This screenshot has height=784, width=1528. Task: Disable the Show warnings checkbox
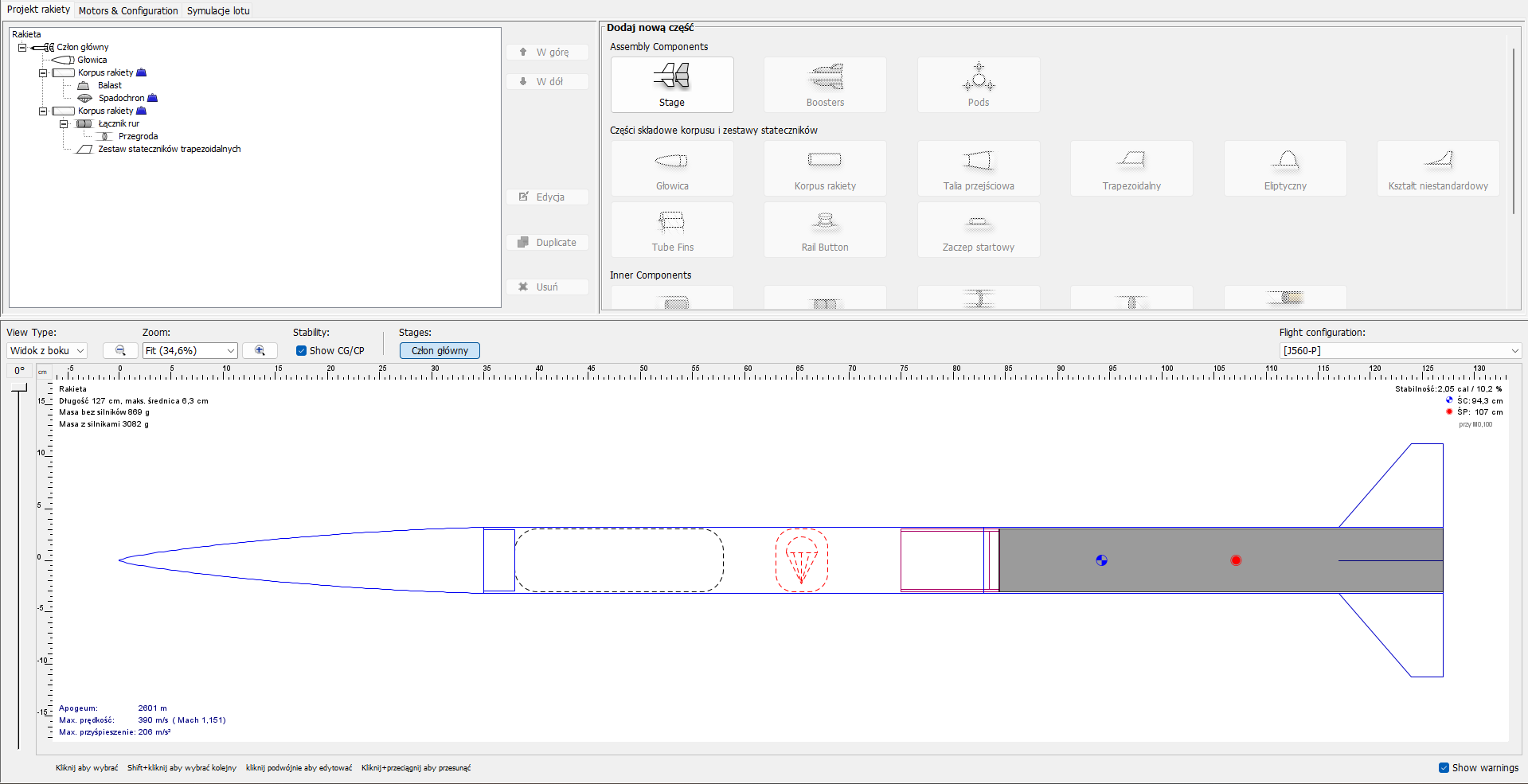click(1444, 767)
